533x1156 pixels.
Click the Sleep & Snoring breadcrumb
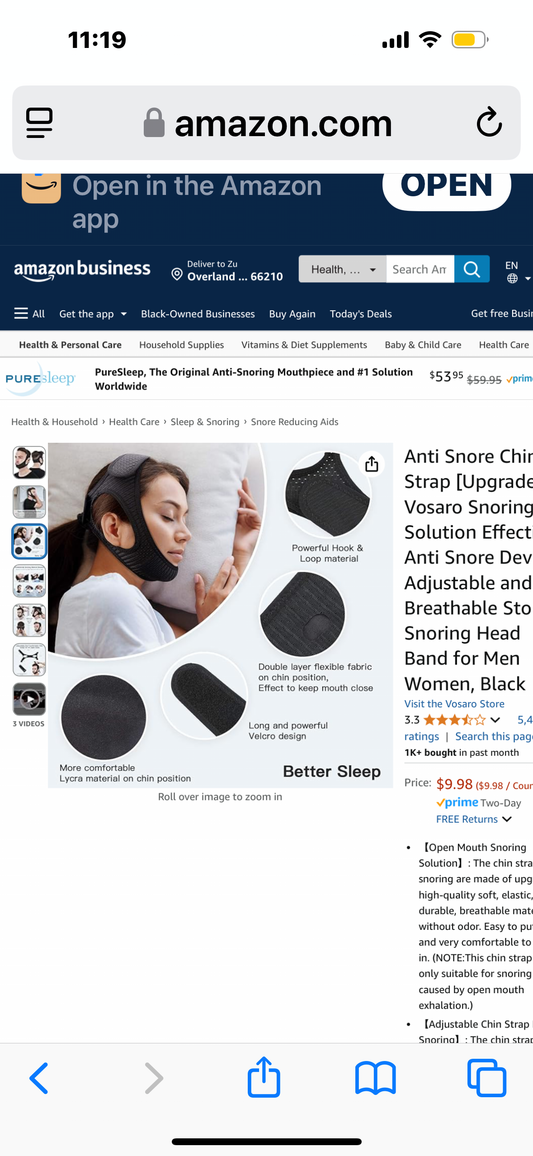pyautogui.click(x=205, y=422)
